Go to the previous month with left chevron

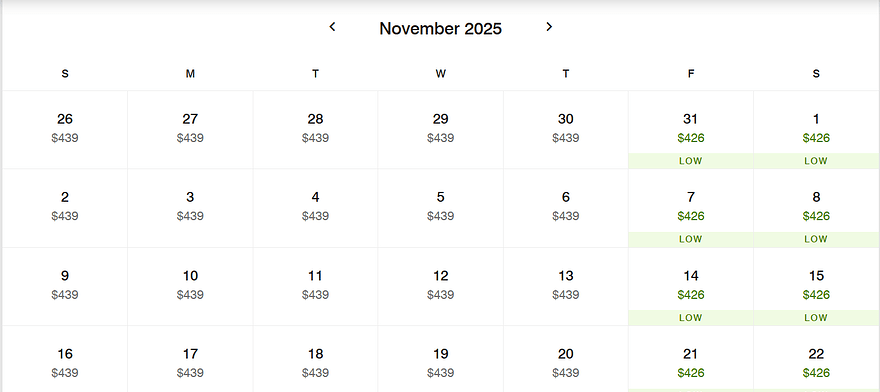332,27
